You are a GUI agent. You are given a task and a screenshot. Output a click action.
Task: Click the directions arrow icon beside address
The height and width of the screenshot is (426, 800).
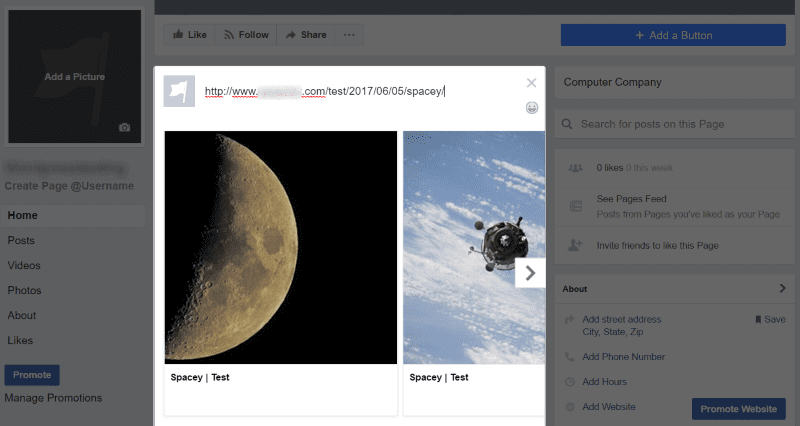pyautogui.click(x=570, y=320)
